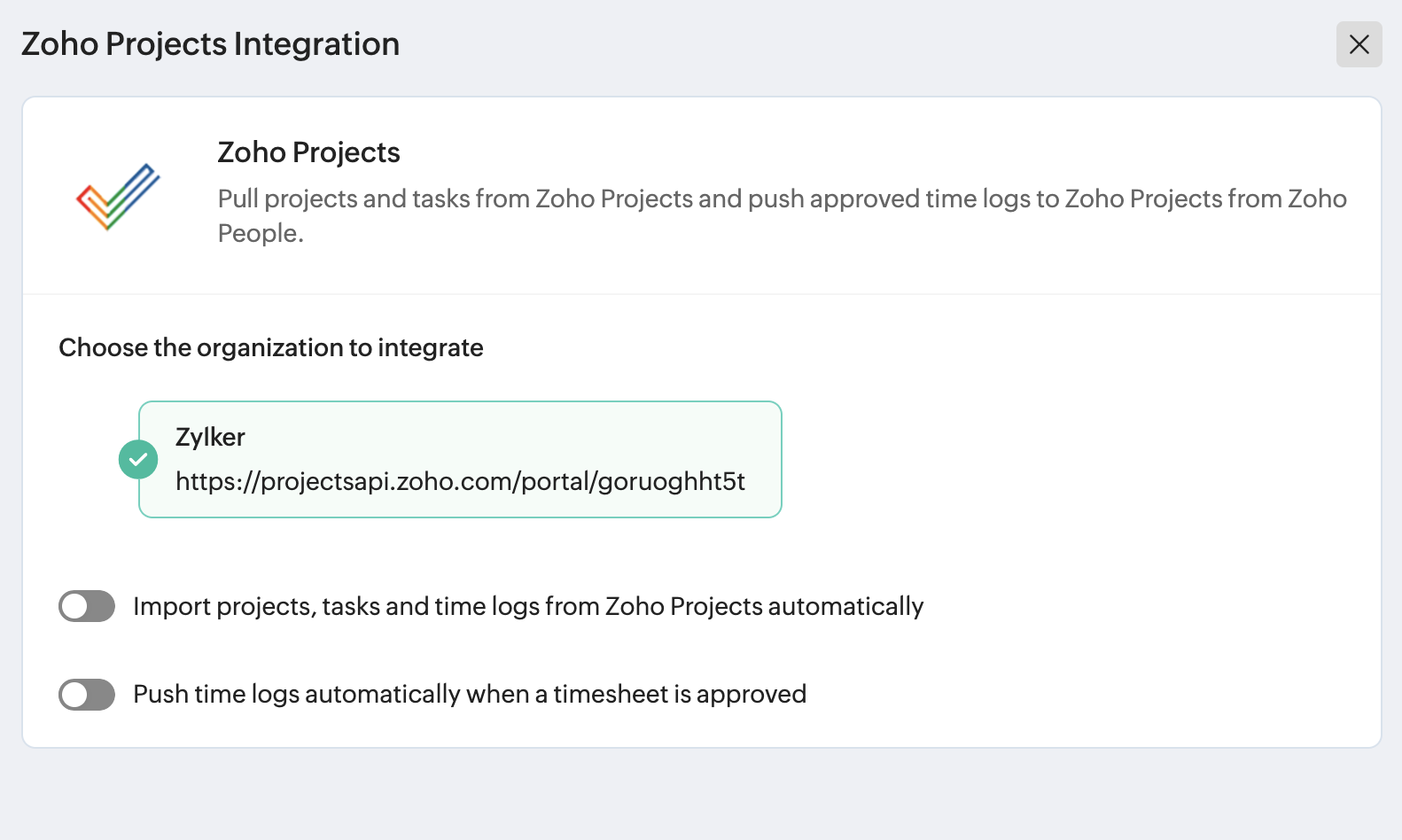Click the green selected checkmark beside Zylker
Viewport: 1402px width, 840px height.
click(138, 459)
